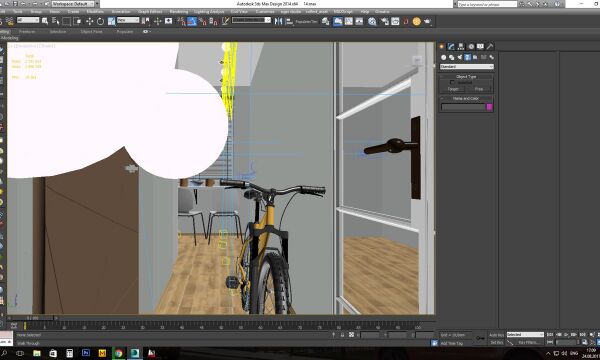
Task: Click the Align tool icon
Action: [289, 21]
